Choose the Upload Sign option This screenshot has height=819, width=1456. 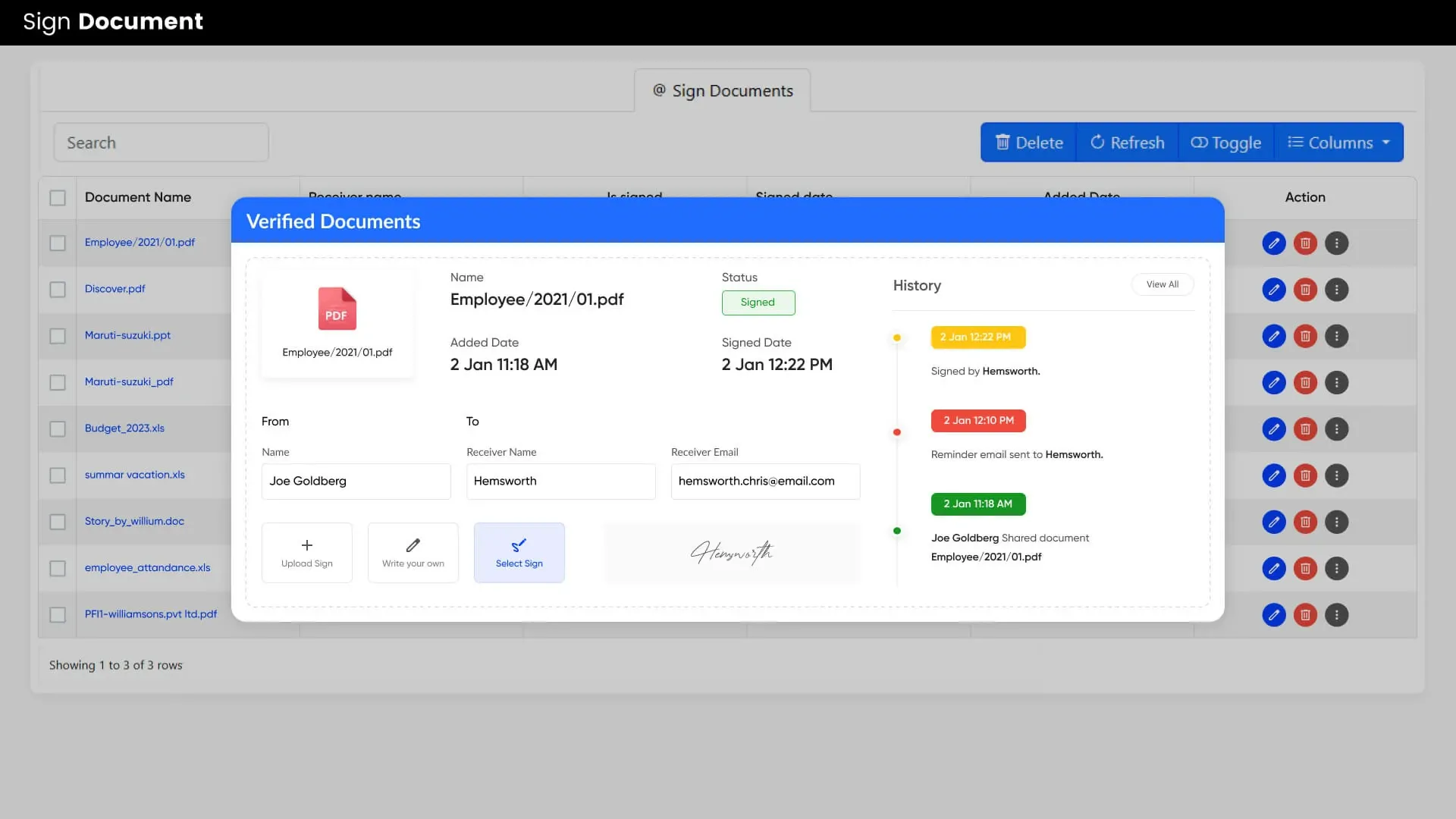pyautogui.click(x=306, y=553)
